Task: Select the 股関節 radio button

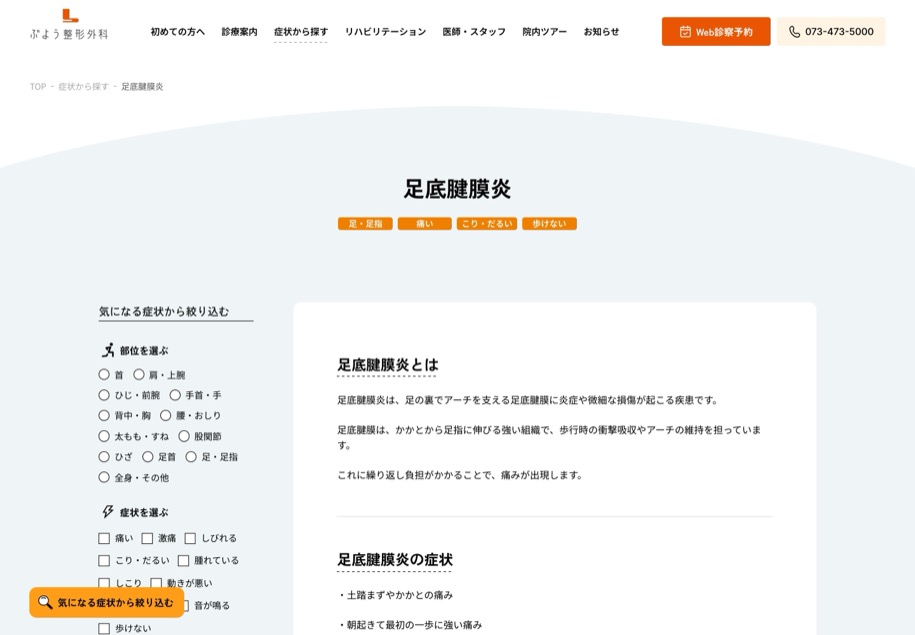Action: [184, 436]
